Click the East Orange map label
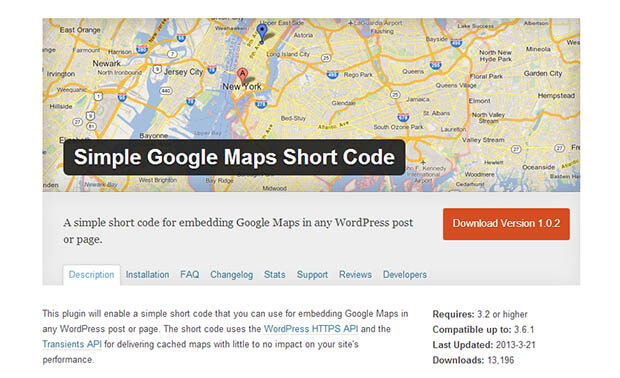 (80, 30)
